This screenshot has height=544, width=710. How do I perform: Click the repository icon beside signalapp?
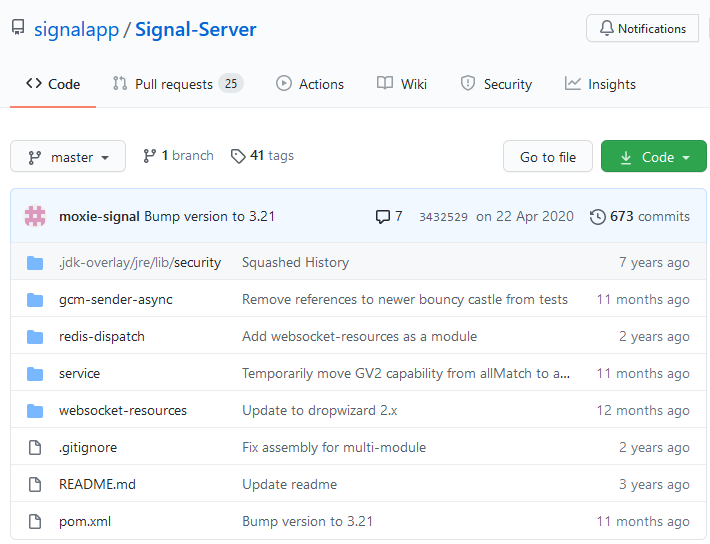point(18,27)
